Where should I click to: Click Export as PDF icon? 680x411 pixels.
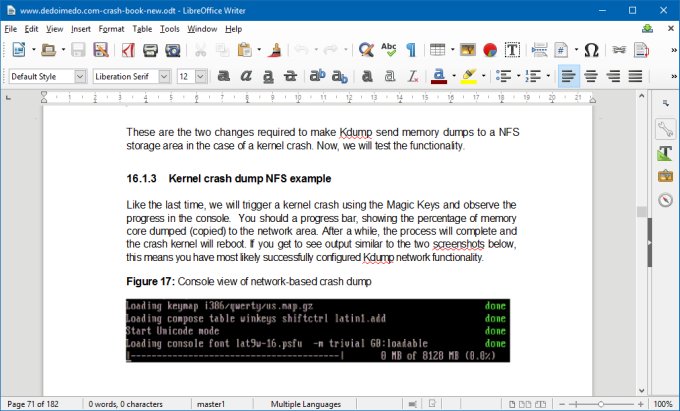click(129, 49)
